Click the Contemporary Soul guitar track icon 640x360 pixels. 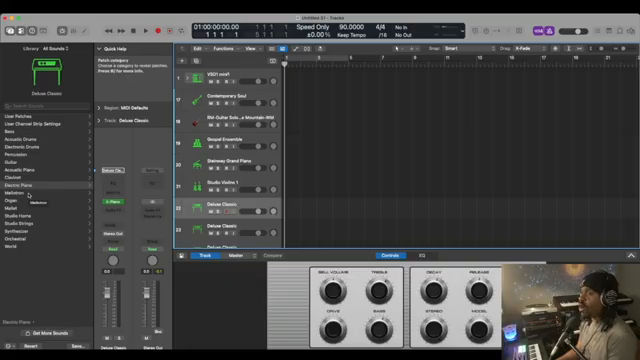(x=197, y=100)
